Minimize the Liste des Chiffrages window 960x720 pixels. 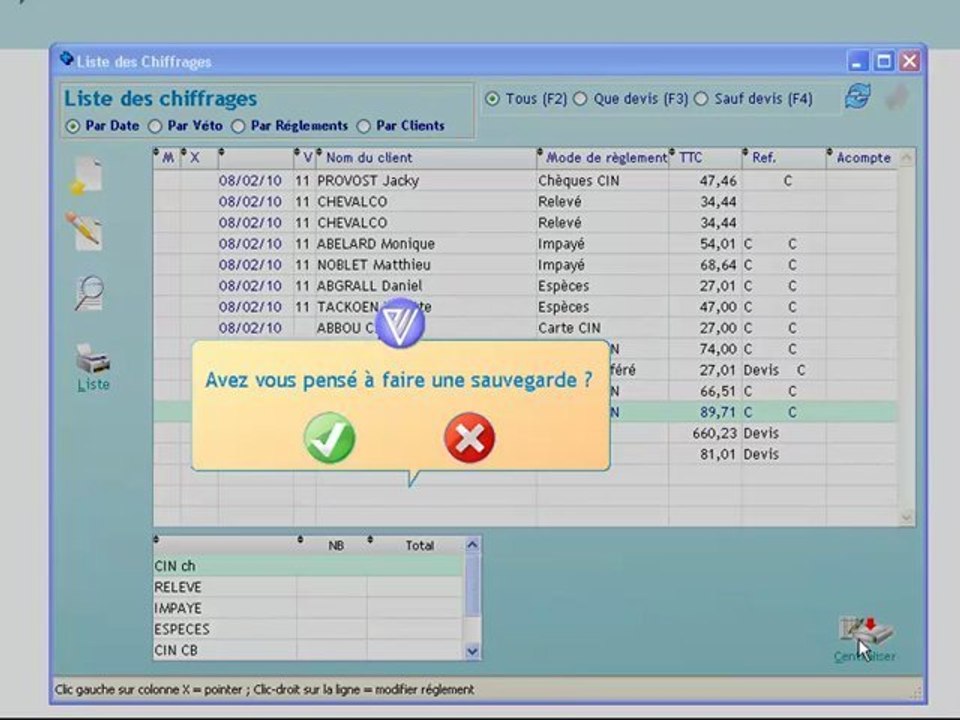pos(858,61)
